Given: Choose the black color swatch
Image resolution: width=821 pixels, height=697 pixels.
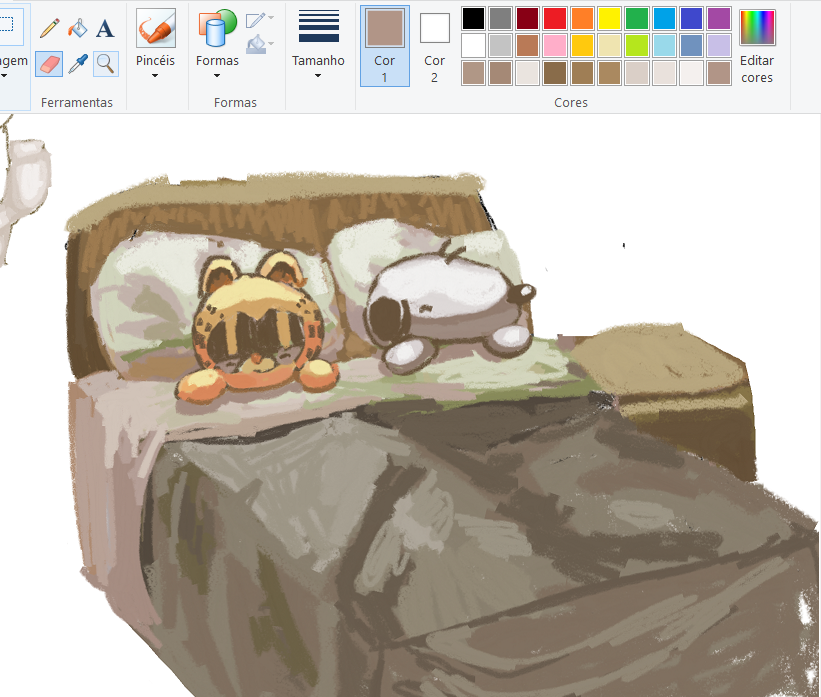Looking at the screenshot, I should [473, 19].
